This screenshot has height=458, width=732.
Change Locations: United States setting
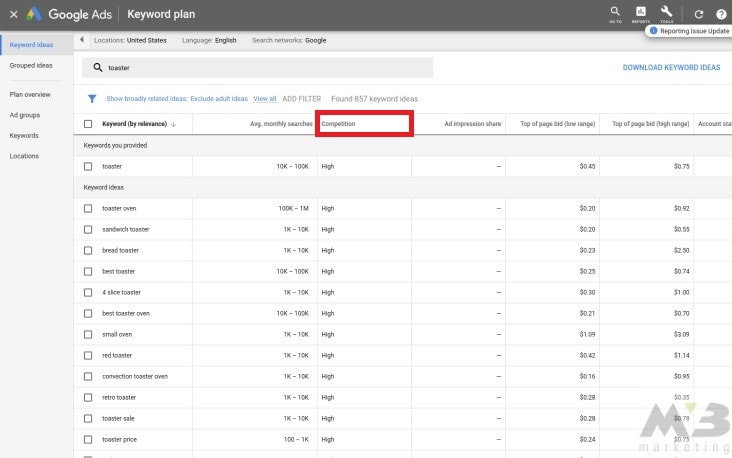point(130,40)
